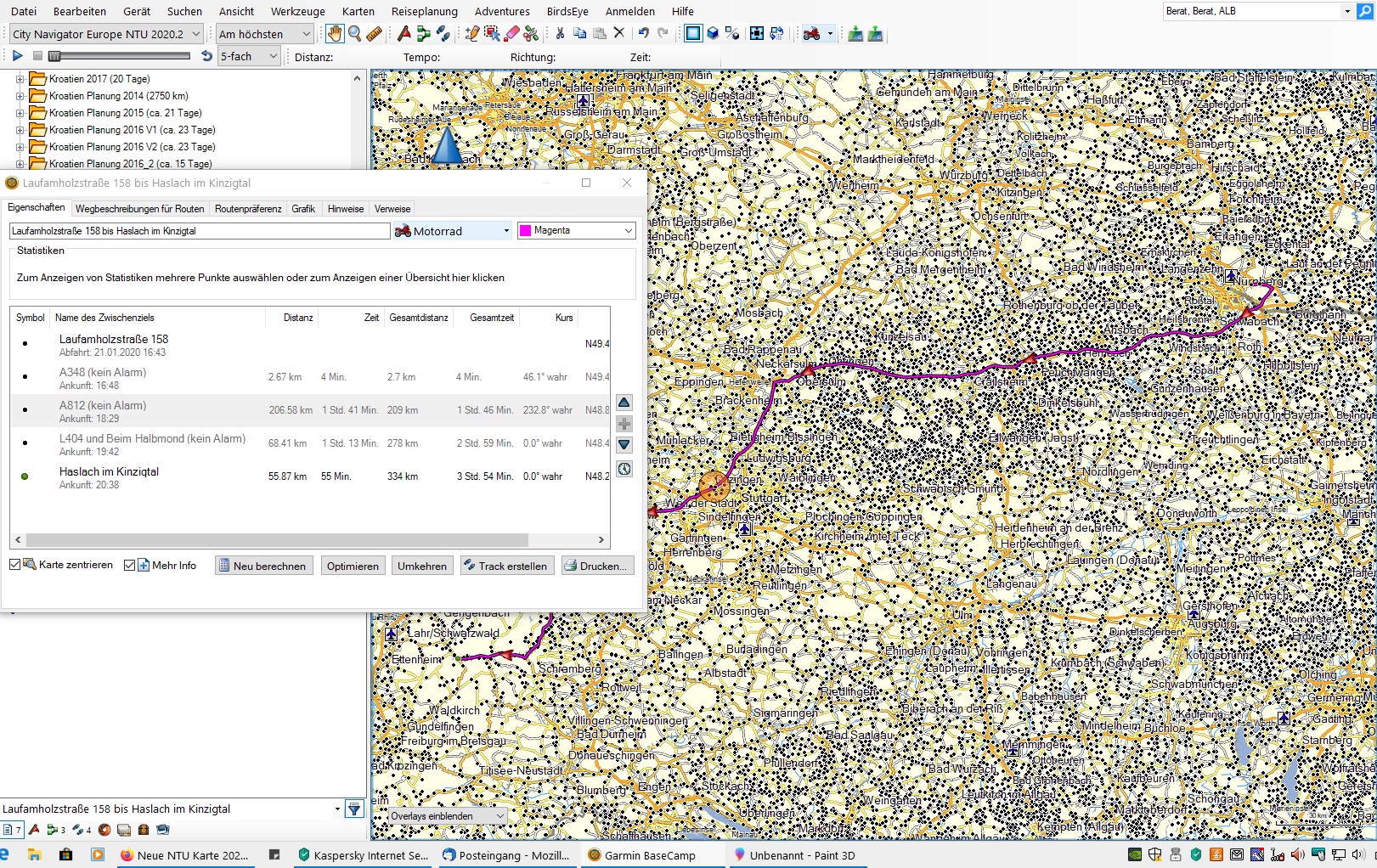Click the Optimieren button
This screenshot has height=868, width=1377.
click(353, 566)
